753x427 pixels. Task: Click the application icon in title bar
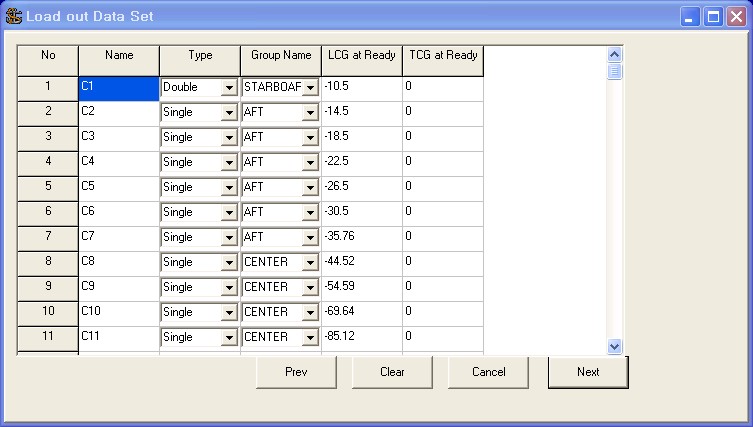tap(13, 17)
